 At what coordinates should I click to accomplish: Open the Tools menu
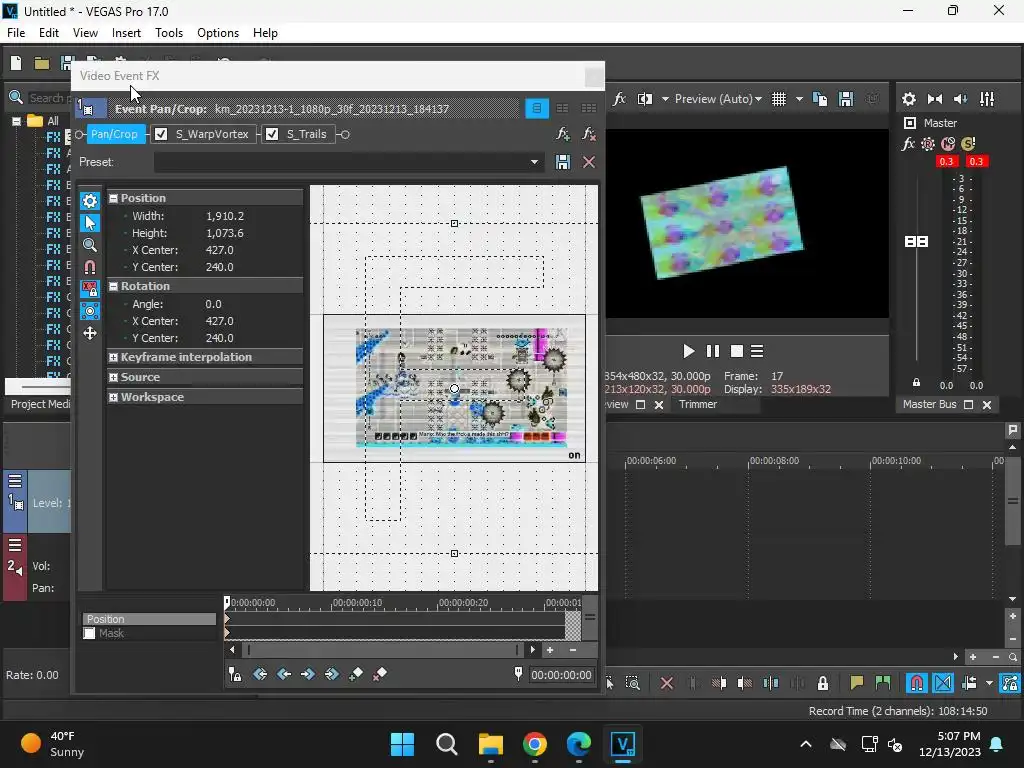(168, 33)
